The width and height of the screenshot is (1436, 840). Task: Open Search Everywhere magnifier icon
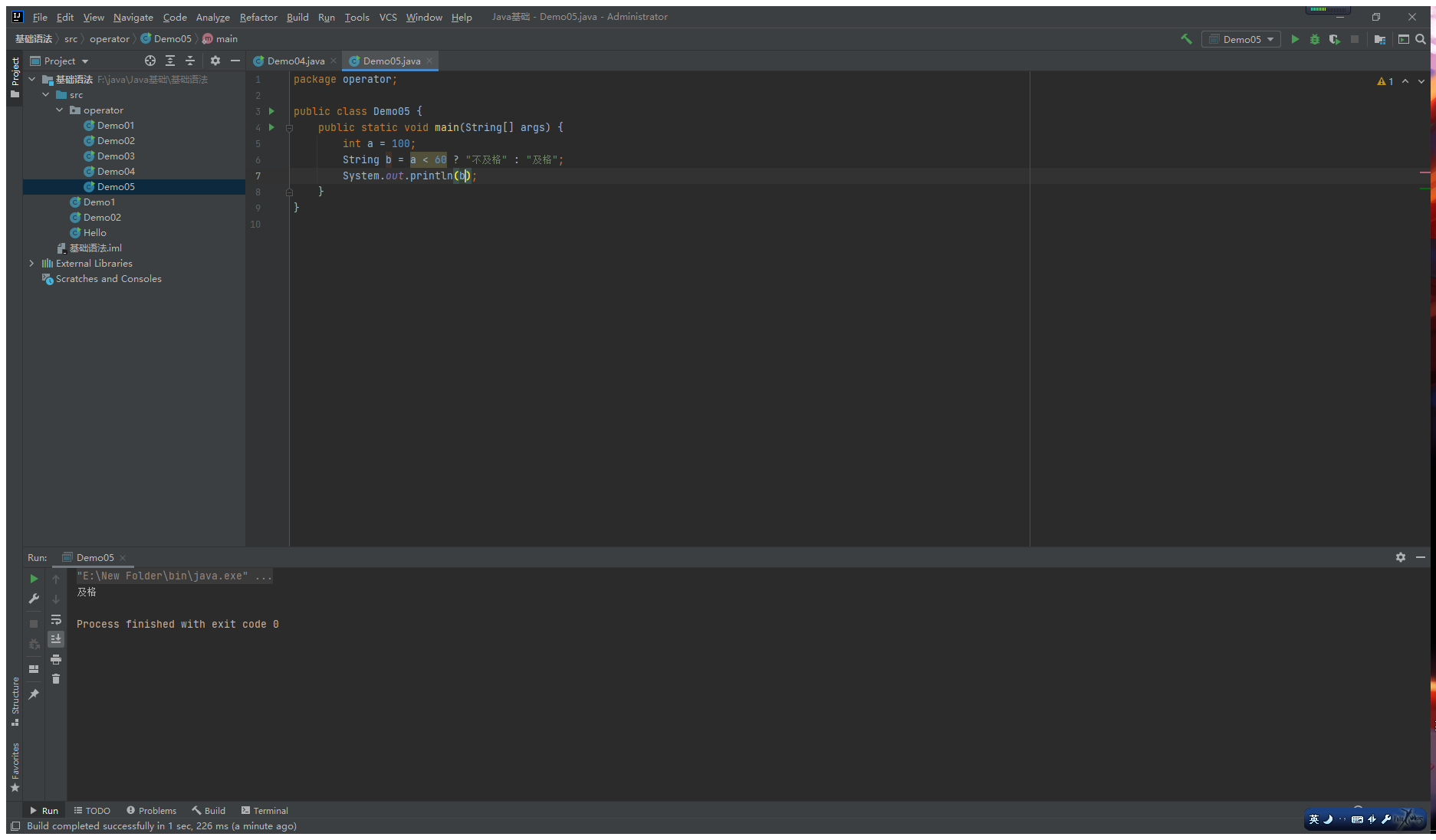click(1421, 39)
